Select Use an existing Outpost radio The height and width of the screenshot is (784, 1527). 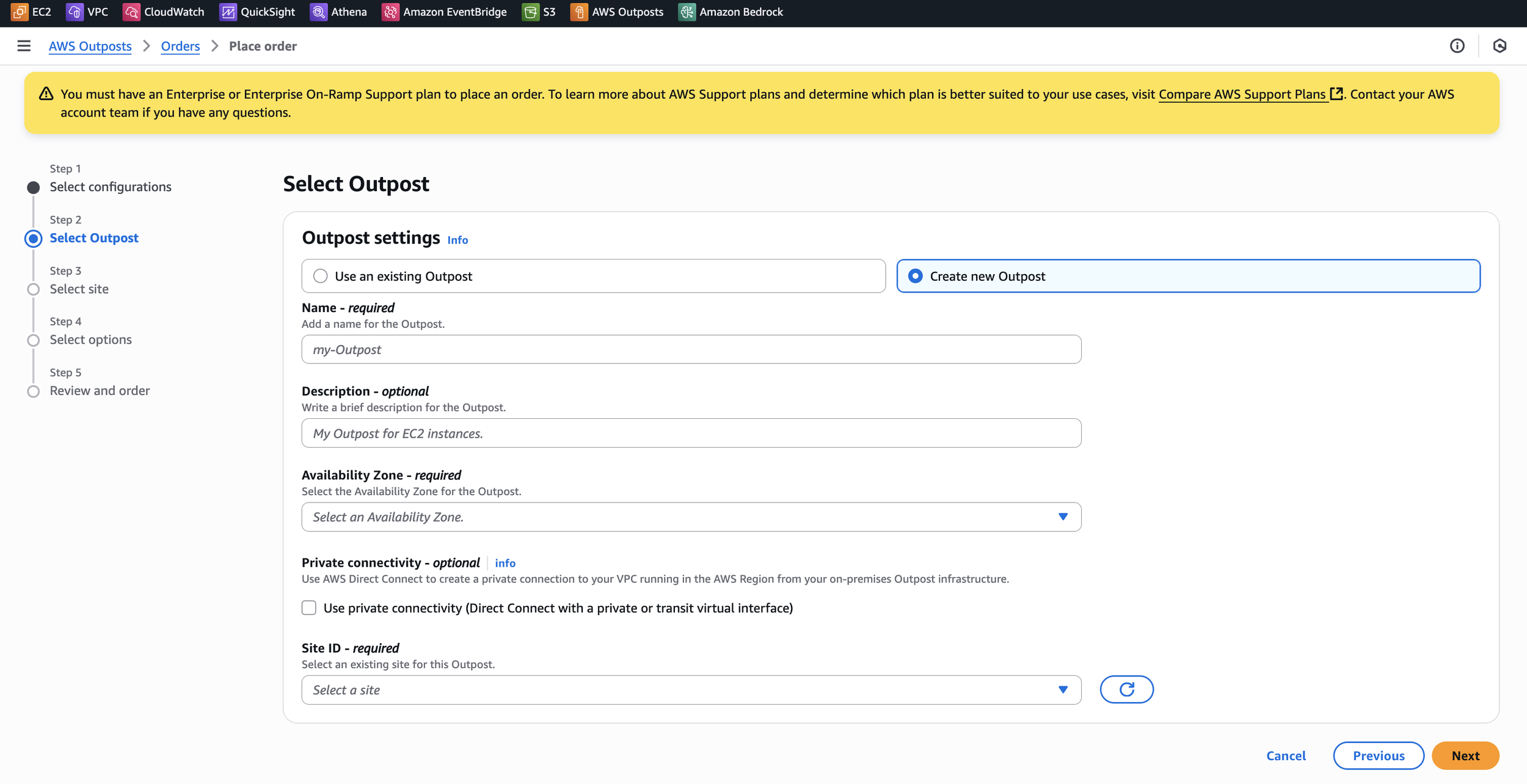click(321, 276)
